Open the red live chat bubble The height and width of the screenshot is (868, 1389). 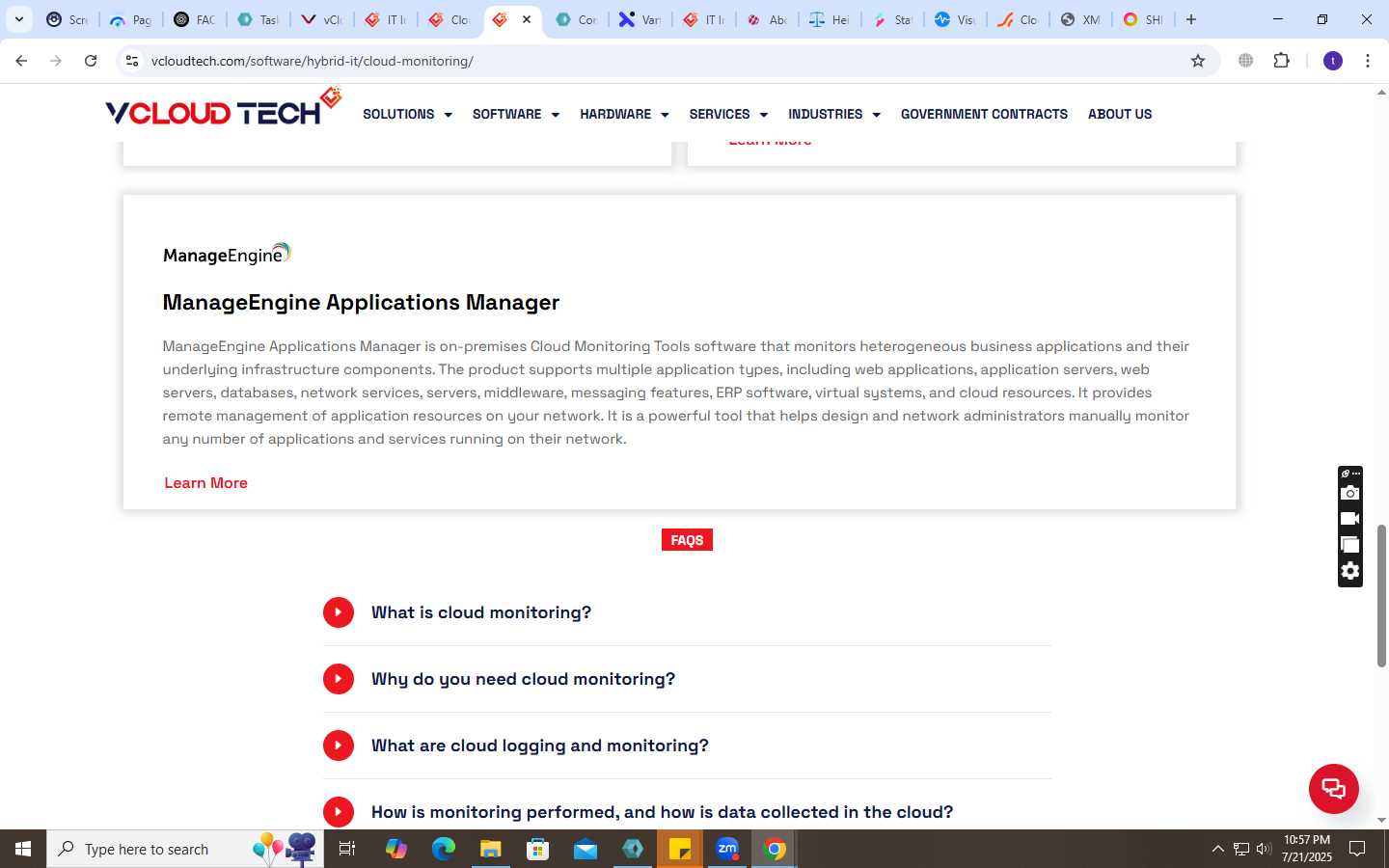[1333, 788]
